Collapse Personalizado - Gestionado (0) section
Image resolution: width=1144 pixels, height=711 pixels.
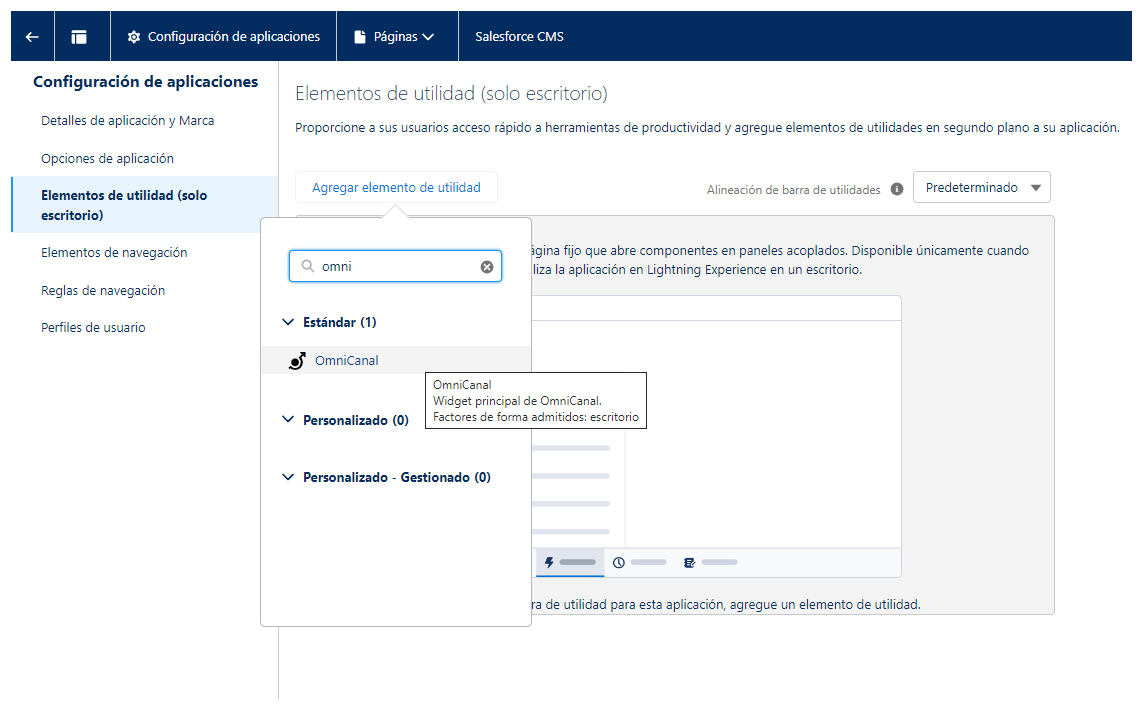(288, 477)
